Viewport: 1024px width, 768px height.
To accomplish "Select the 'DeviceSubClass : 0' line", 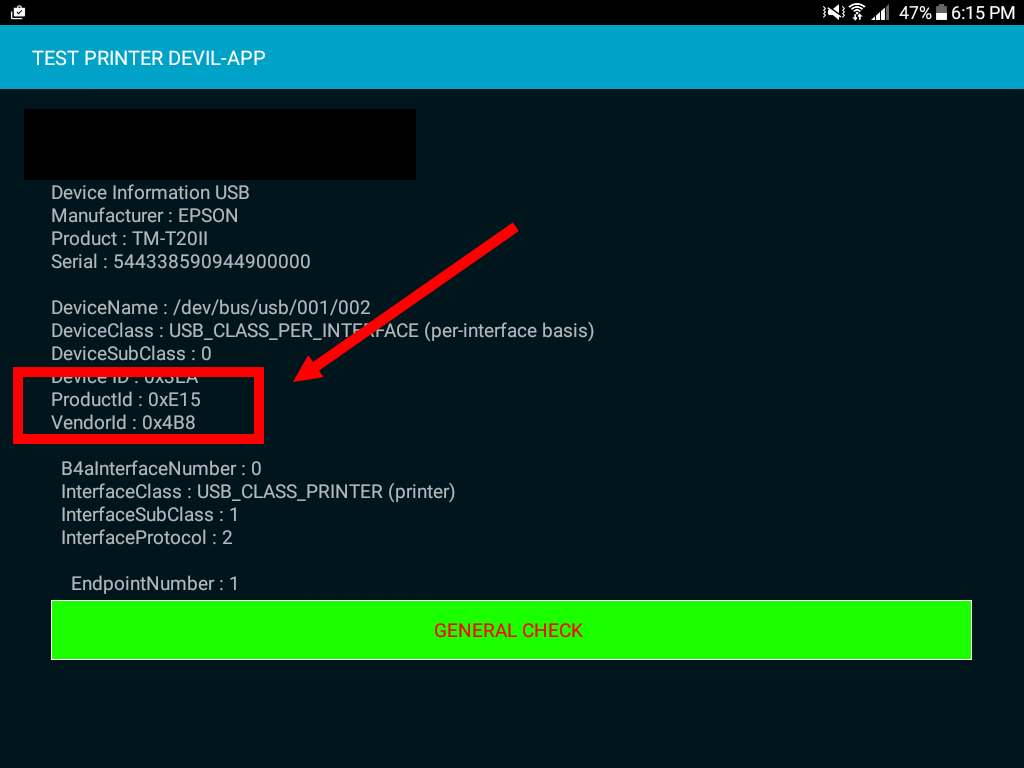I will tap(131, 353).
